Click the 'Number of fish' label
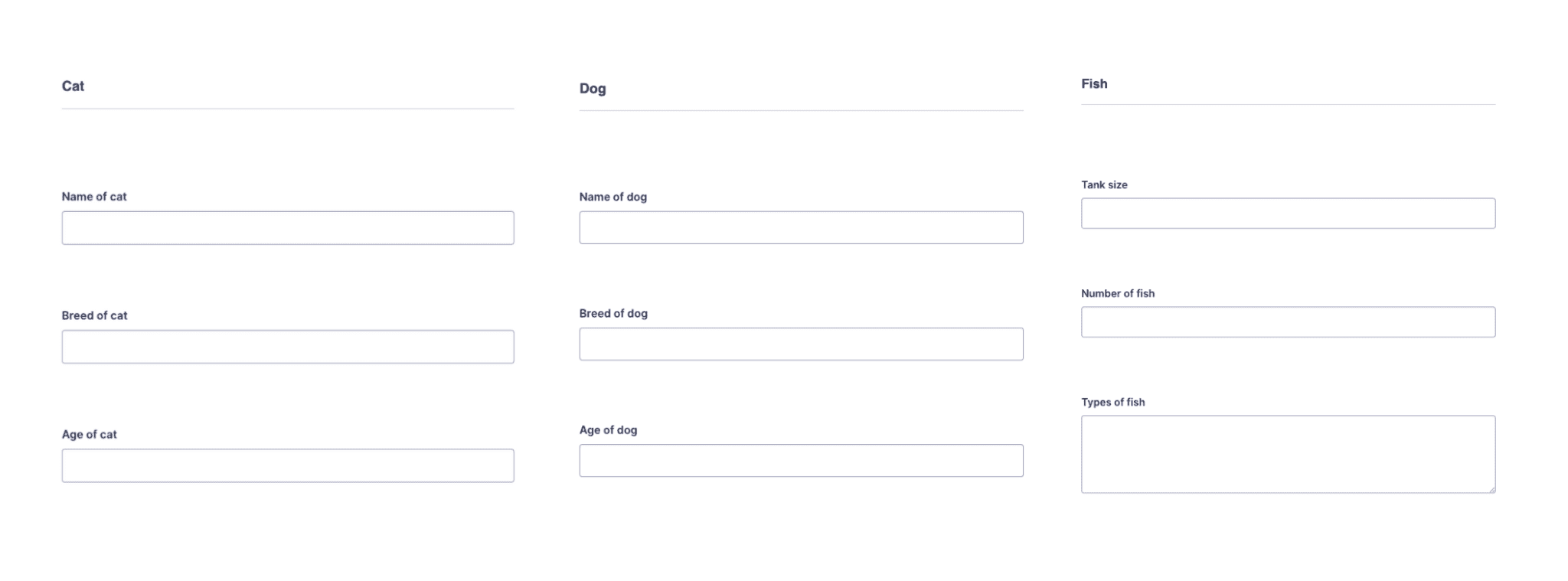This screenshot has width=1568, height=581. pyautogui.click(x=1118, y=293)
